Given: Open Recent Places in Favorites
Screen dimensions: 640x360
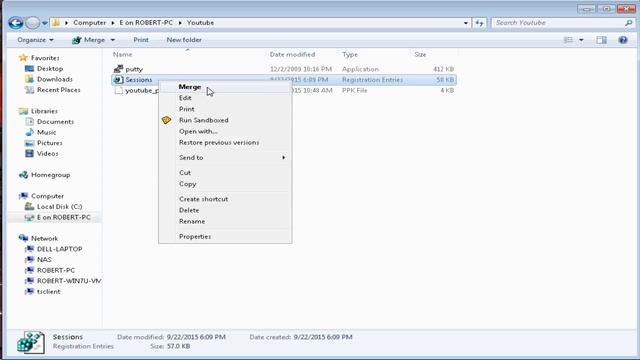Looking at the screenshot, I should point(59,90).
